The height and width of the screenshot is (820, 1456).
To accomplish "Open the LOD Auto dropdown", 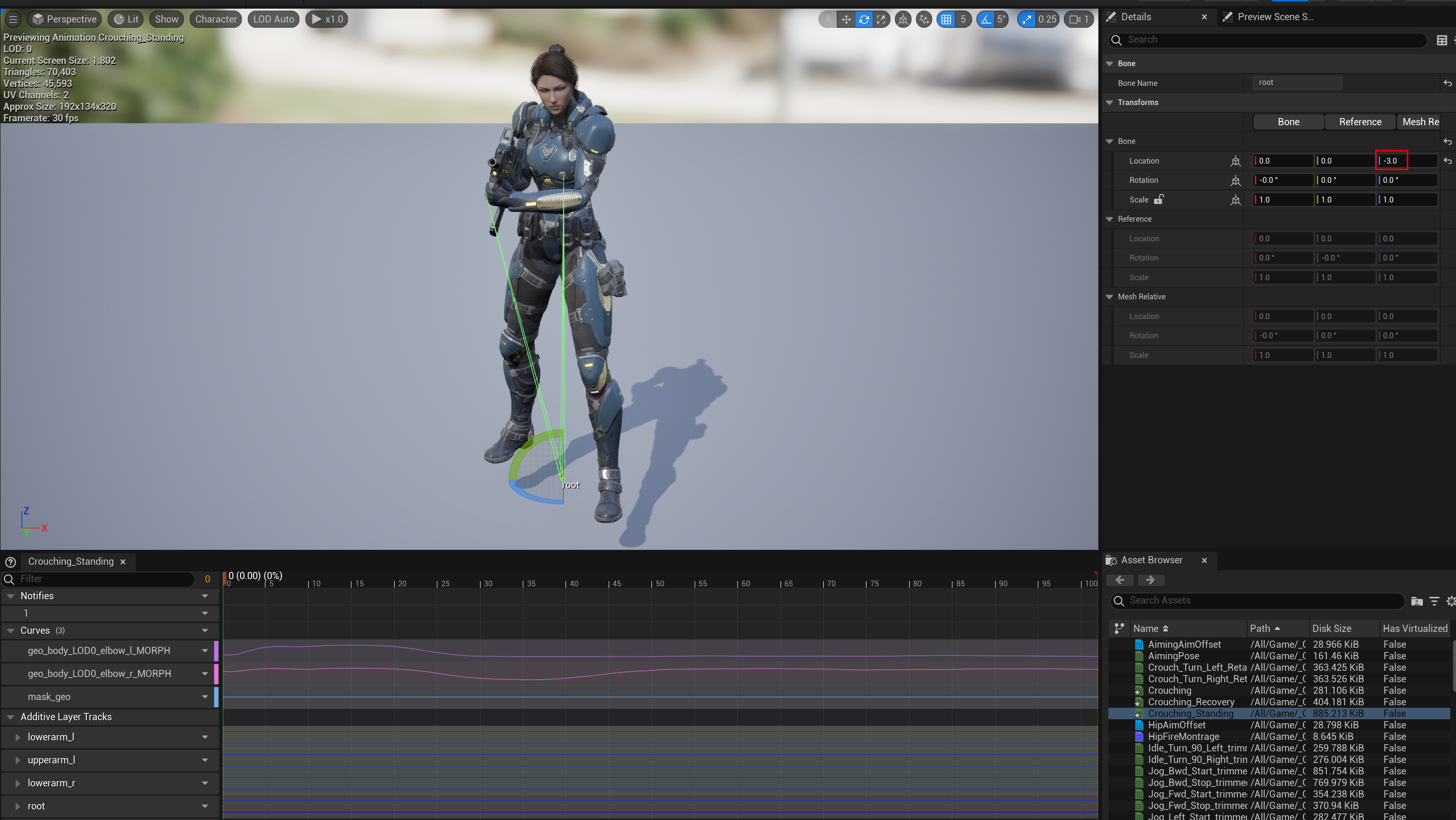I will pyautogui.click(x=274, y=19).
